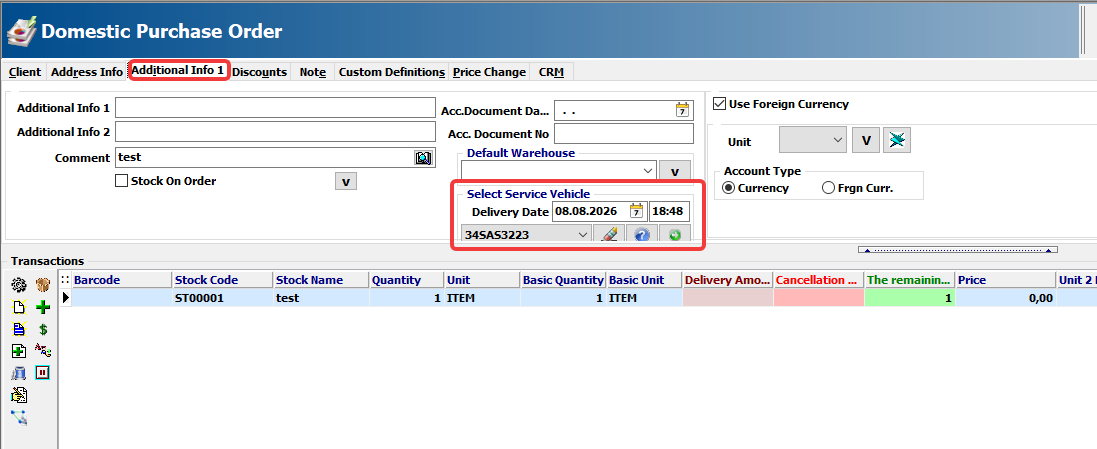
Task: Click the Basic Unit column header
Action: click(644, 280)
